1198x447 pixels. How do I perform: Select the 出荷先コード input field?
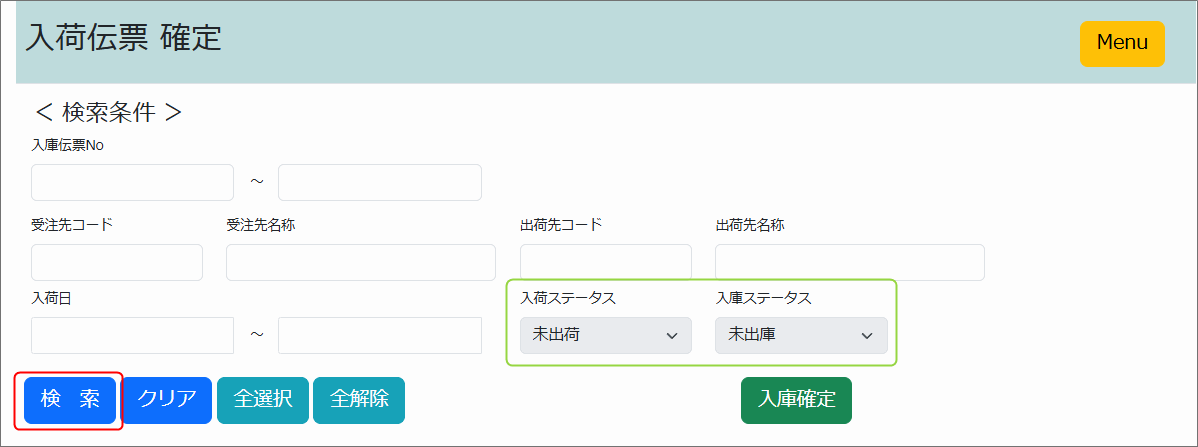point(605,263)
